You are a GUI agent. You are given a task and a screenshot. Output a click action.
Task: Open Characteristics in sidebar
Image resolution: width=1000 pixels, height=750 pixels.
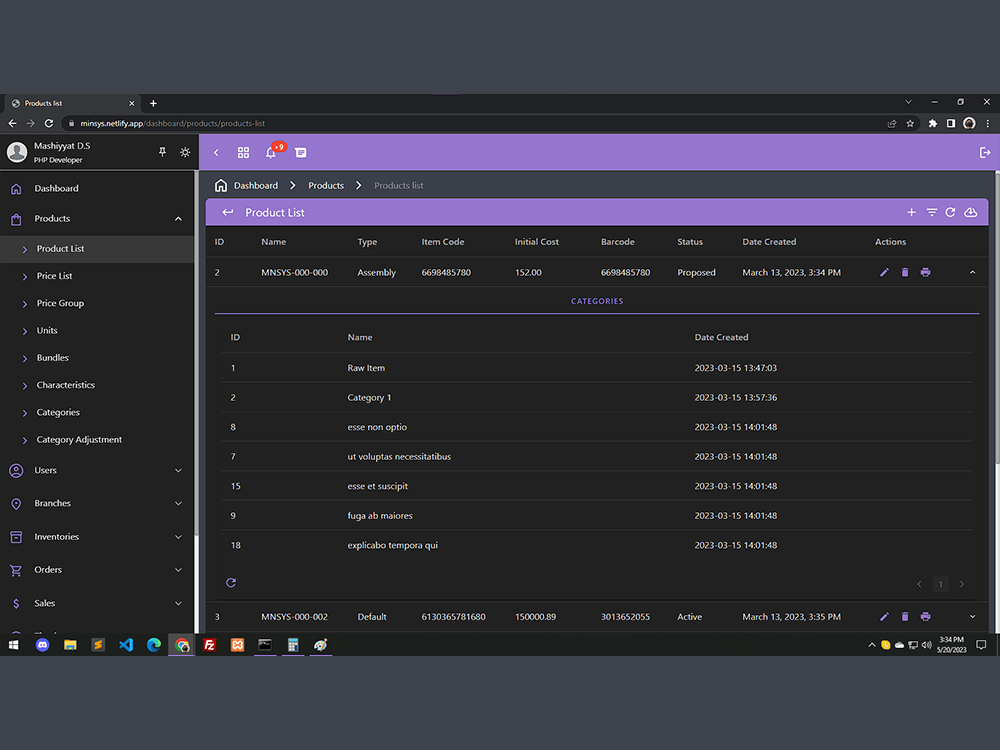(97, 385)
